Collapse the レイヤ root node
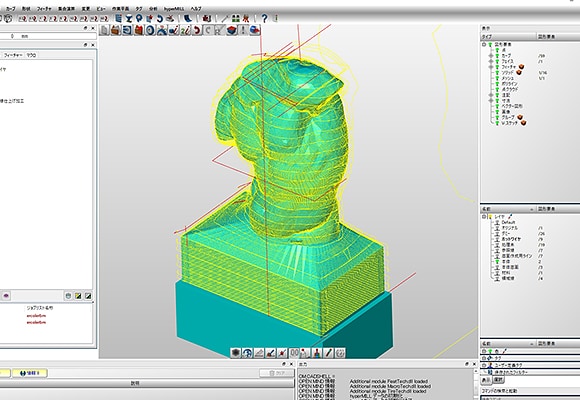 click(x=484, y=216)
